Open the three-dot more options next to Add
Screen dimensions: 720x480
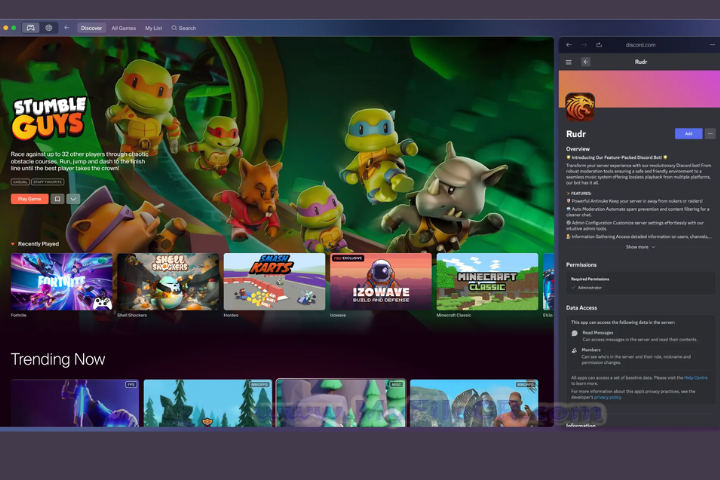pos(710,133)
